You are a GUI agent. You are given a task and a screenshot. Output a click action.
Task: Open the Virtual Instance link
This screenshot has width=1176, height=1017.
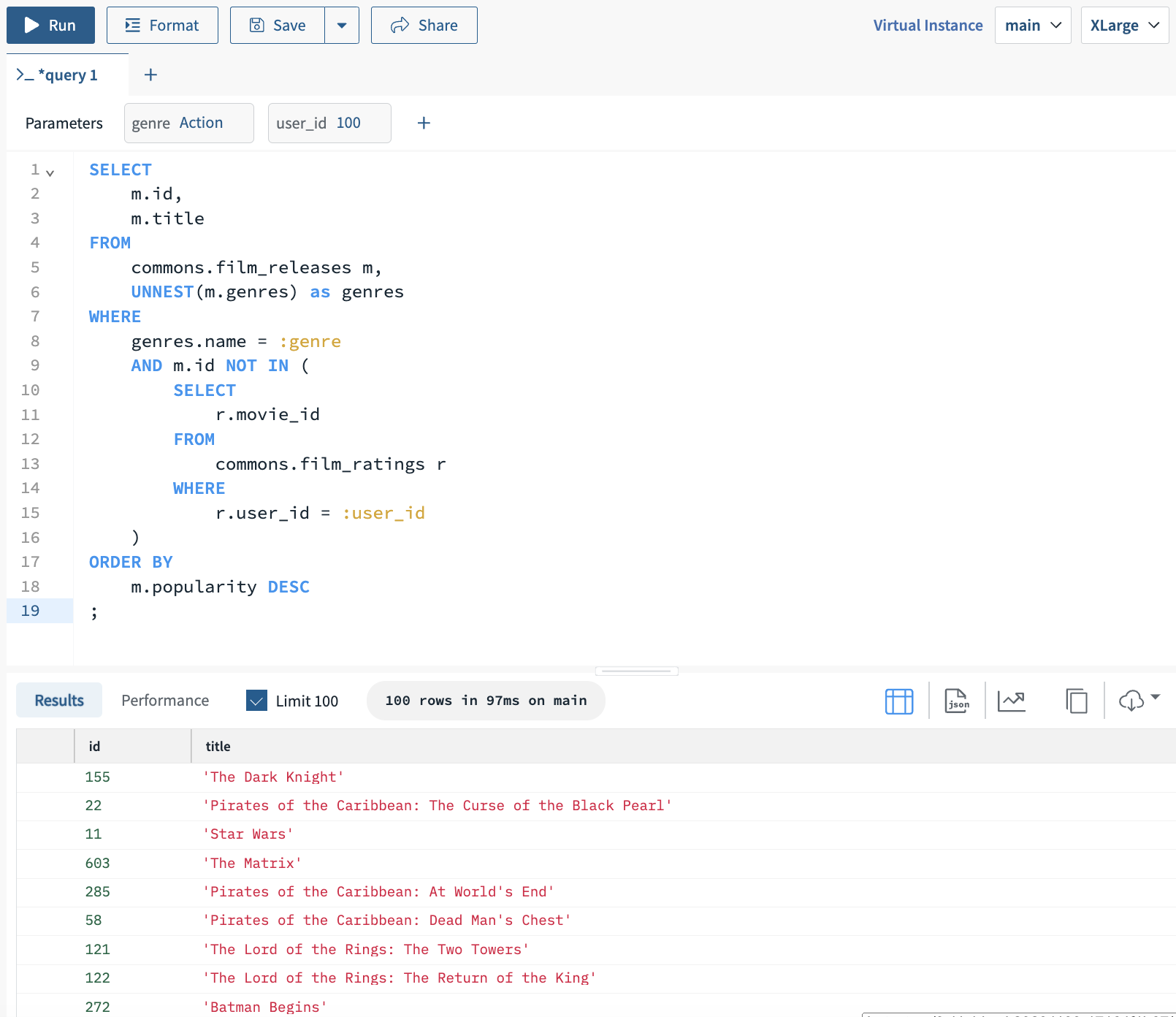[928, 26]
